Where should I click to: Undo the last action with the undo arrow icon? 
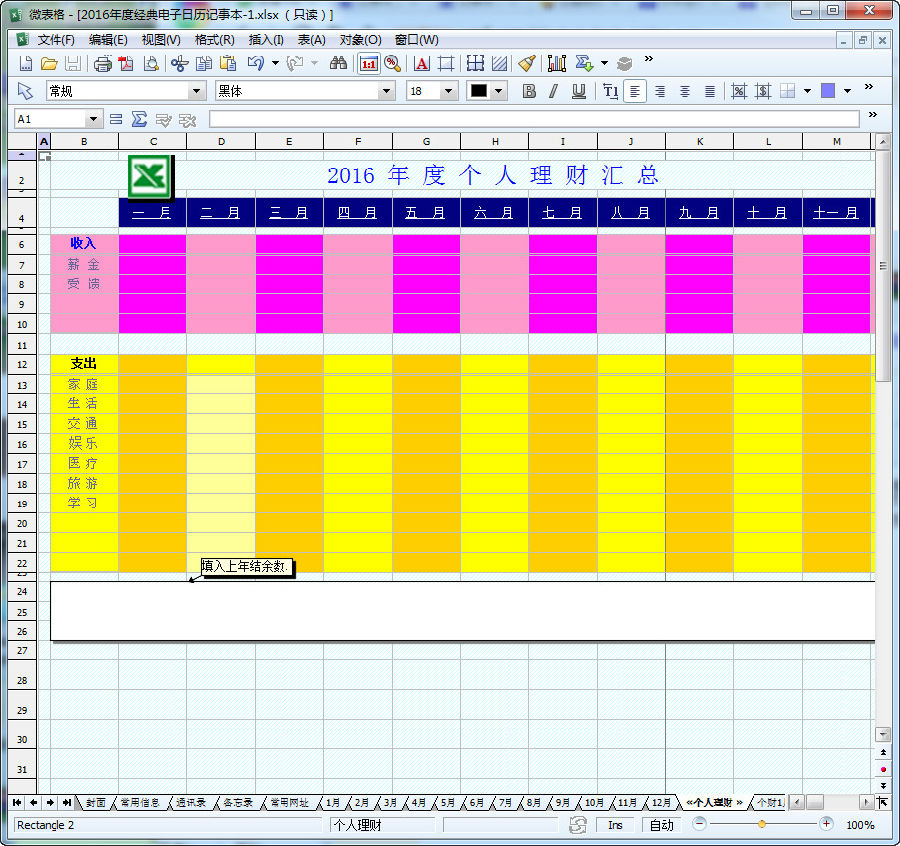pyautogui.click(x=255, y=63)
